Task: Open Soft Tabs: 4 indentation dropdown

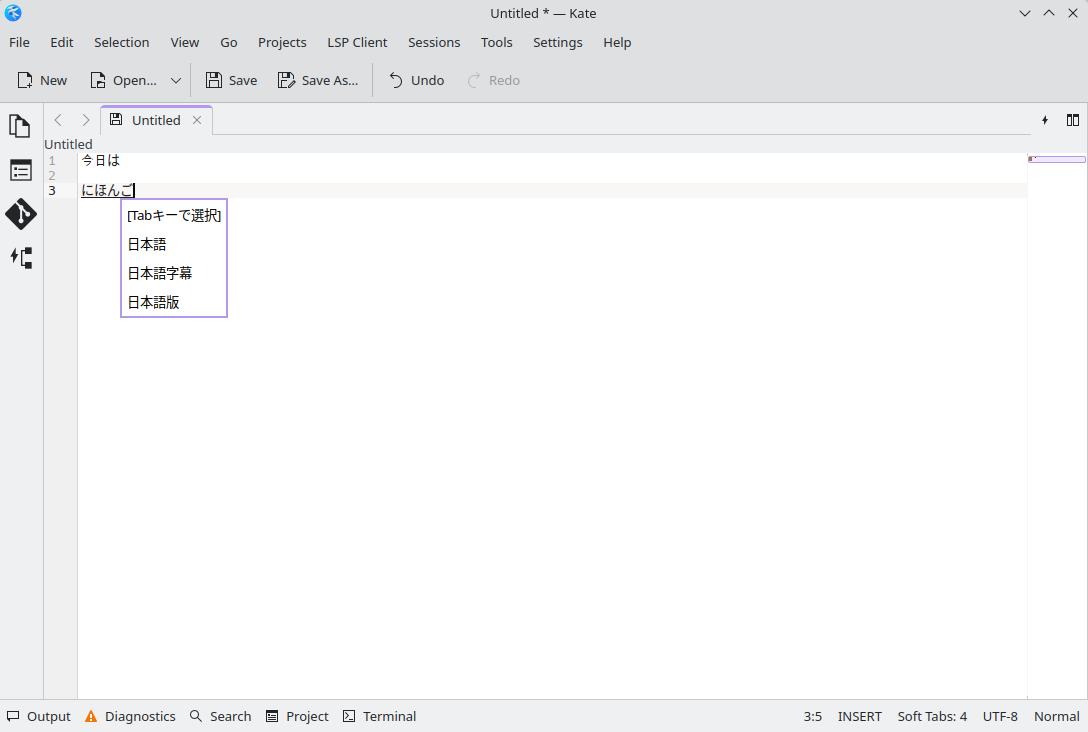Action: click(x=932, y=717)
